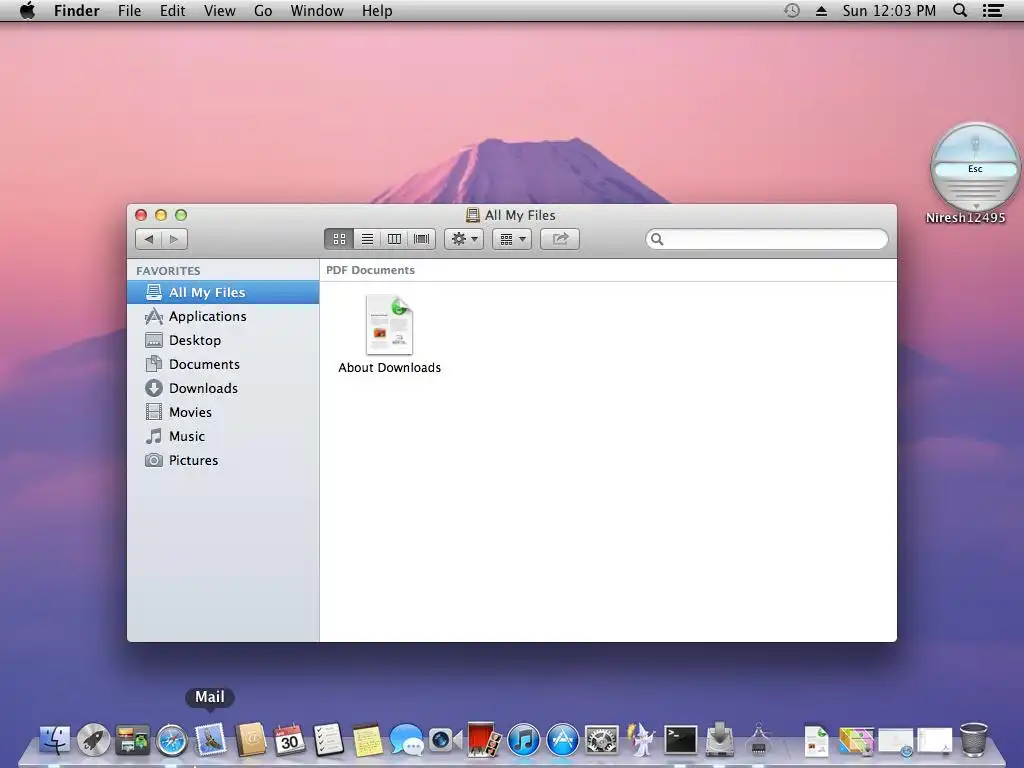1024x768 pixels.
Task: Open Documents in the sidebar
Action: (223, 364)
